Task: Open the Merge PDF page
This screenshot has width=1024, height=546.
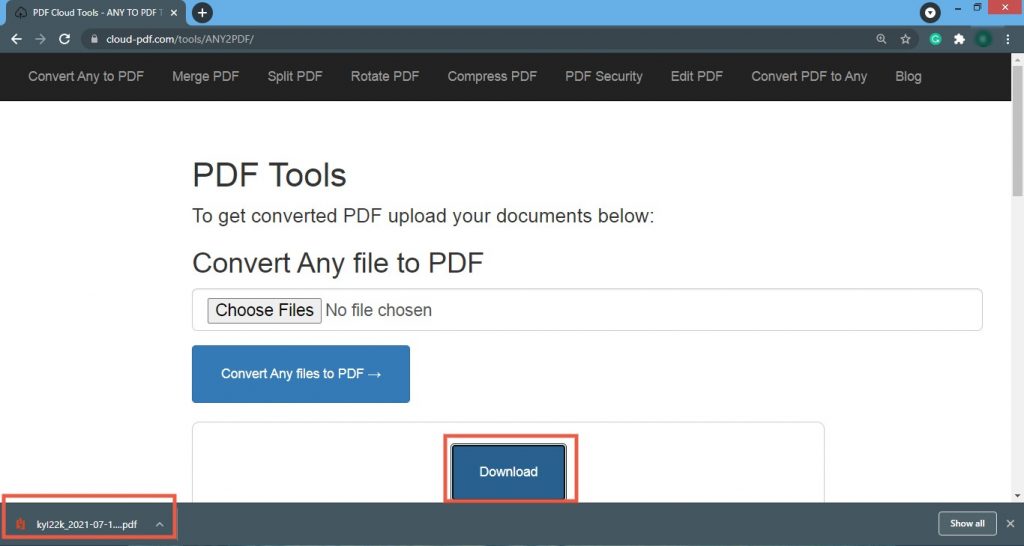Action: point(205,76)
